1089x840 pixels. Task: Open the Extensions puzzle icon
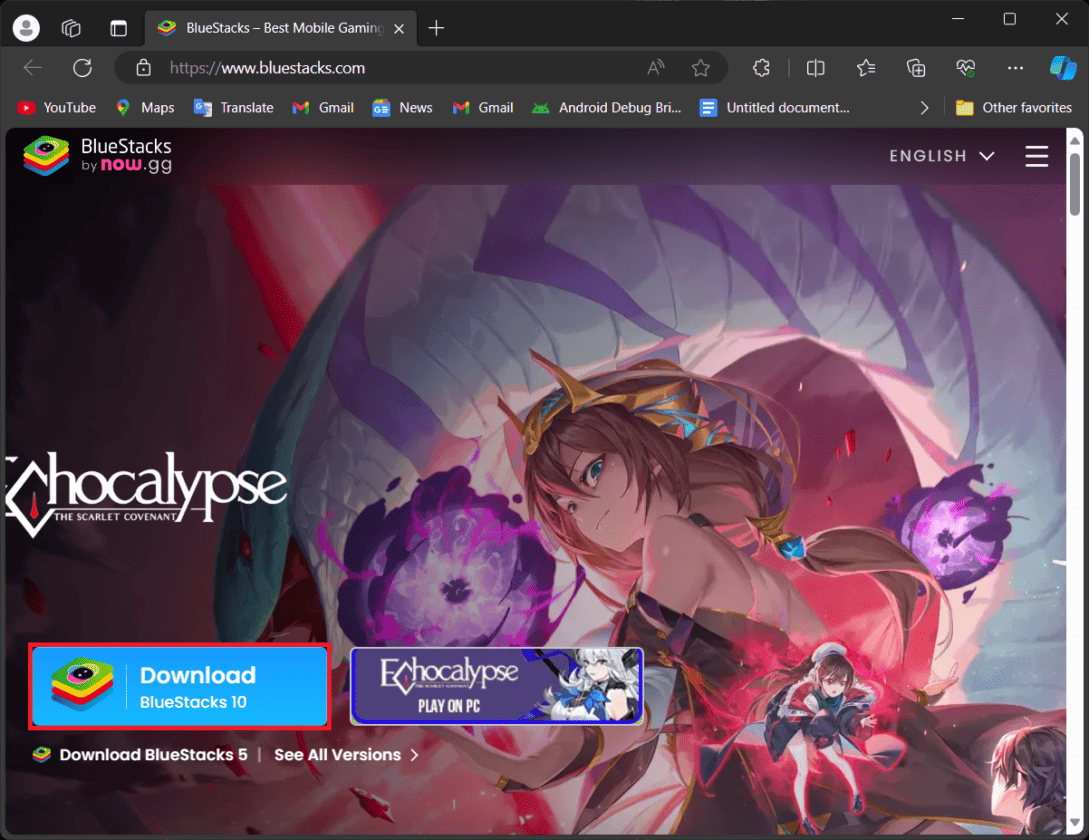pos(761,68)
